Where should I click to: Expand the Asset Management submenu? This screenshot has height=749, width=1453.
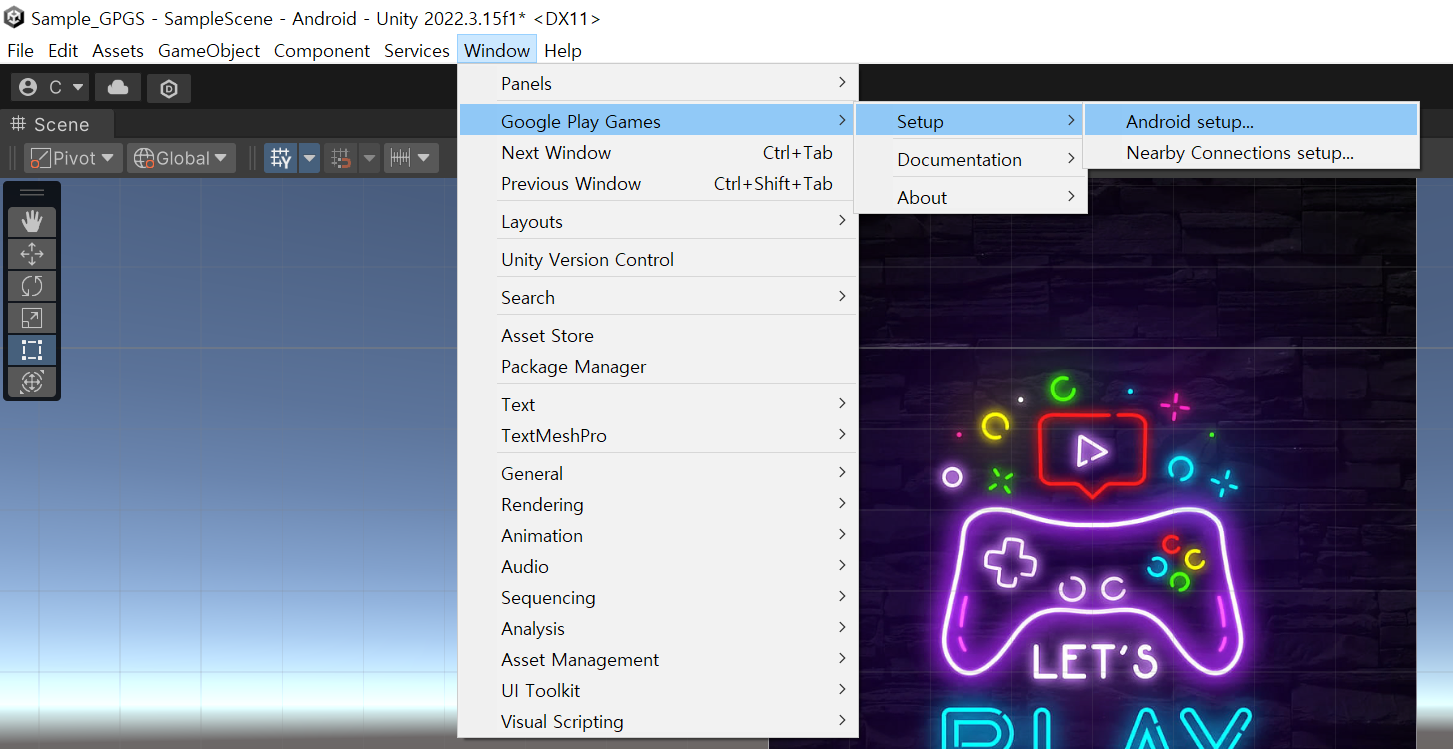point(658,659)
